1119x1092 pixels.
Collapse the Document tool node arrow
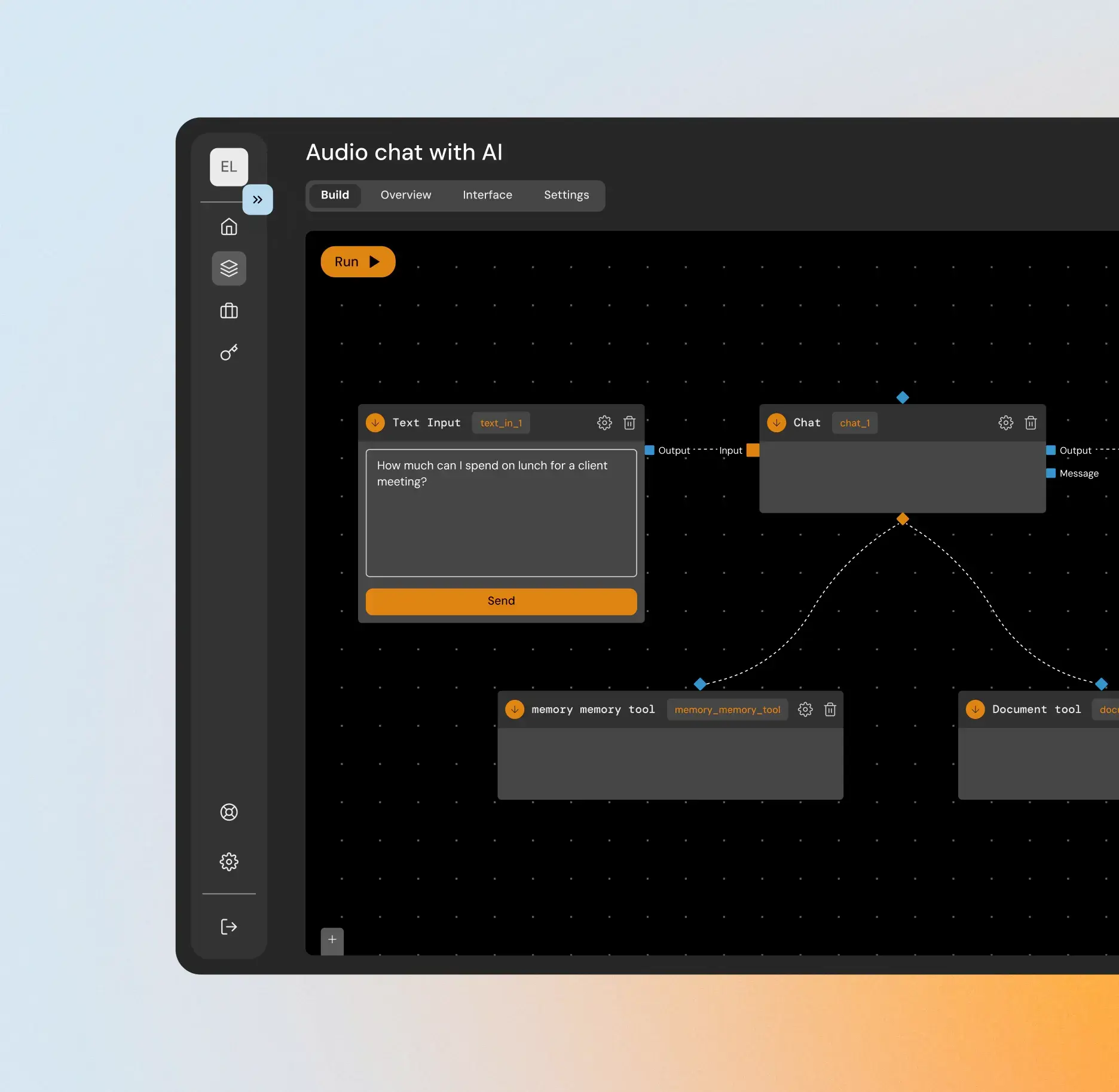tap(976, 709)
